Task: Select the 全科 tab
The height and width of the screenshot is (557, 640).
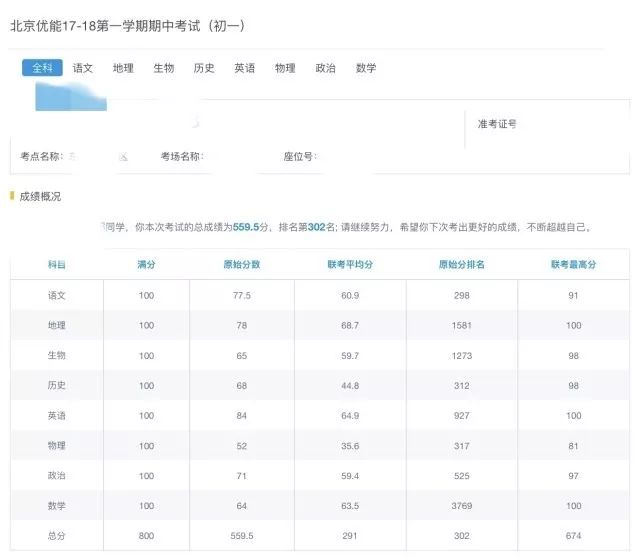Action: point(42,68)
